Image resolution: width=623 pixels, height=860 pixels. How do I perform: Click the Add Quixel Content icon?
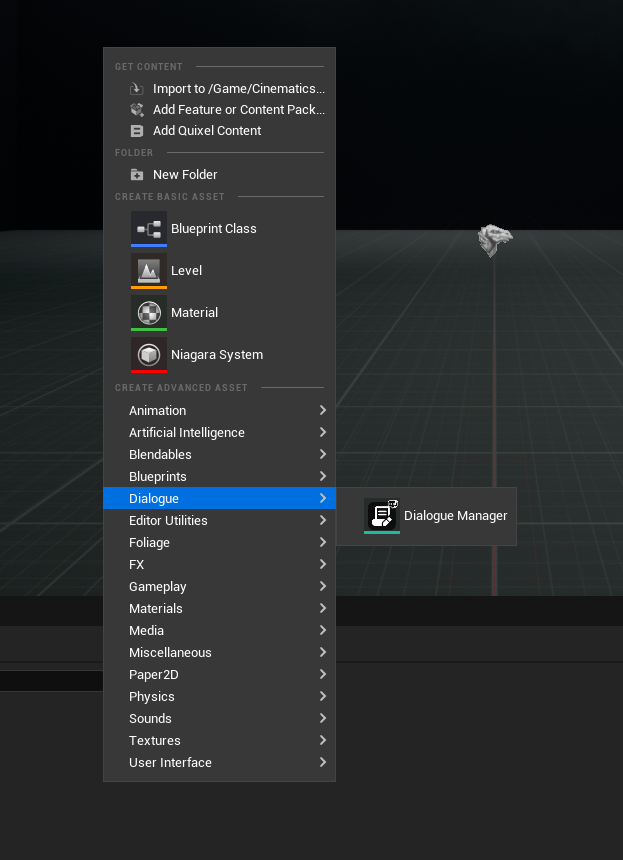point(137,131)
